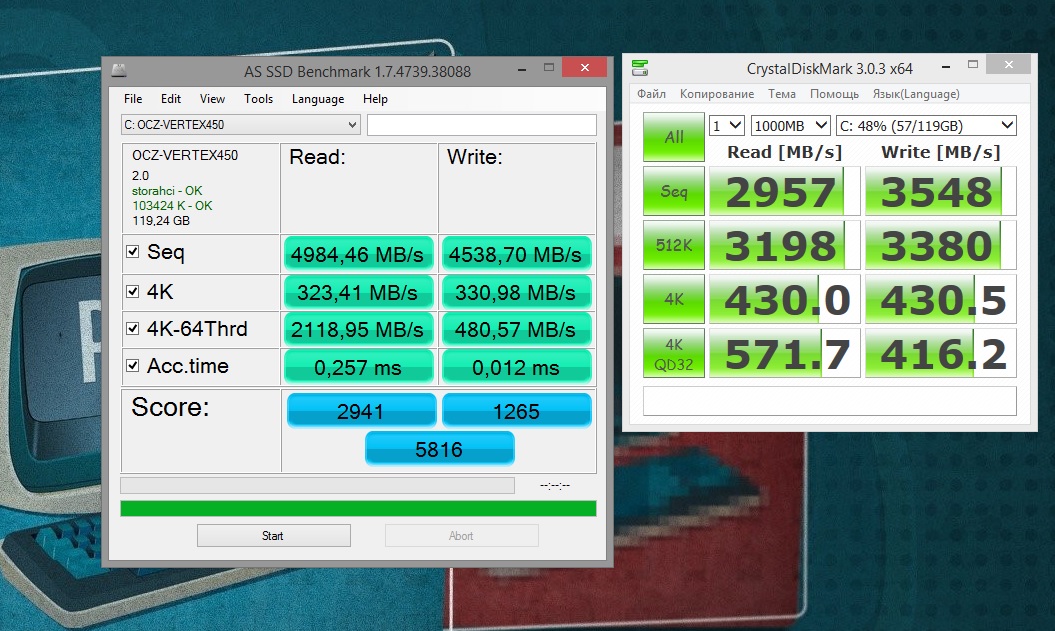Click the storahci - OK driver status

pos(167,191)
